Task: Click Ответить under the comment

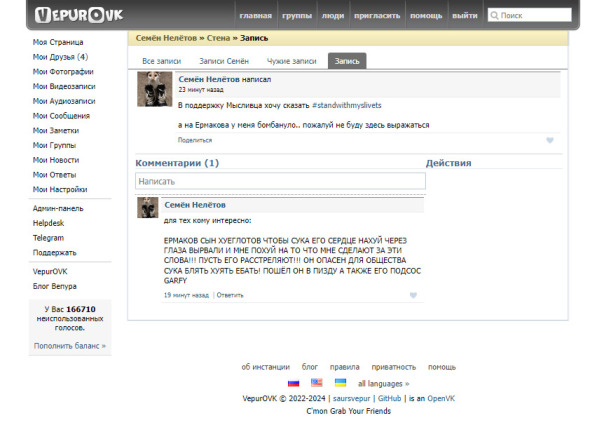Action: pos(230,295)
